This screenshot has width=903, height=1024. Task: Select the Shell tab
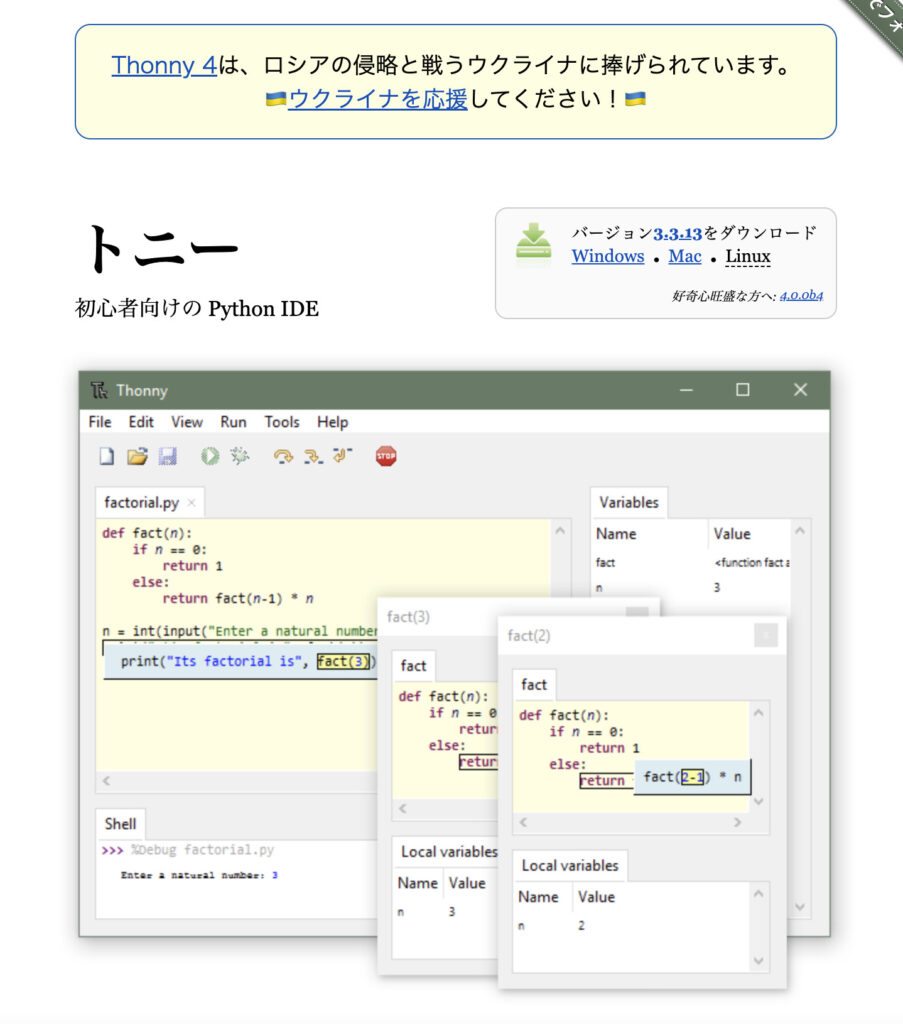[120, 824]
